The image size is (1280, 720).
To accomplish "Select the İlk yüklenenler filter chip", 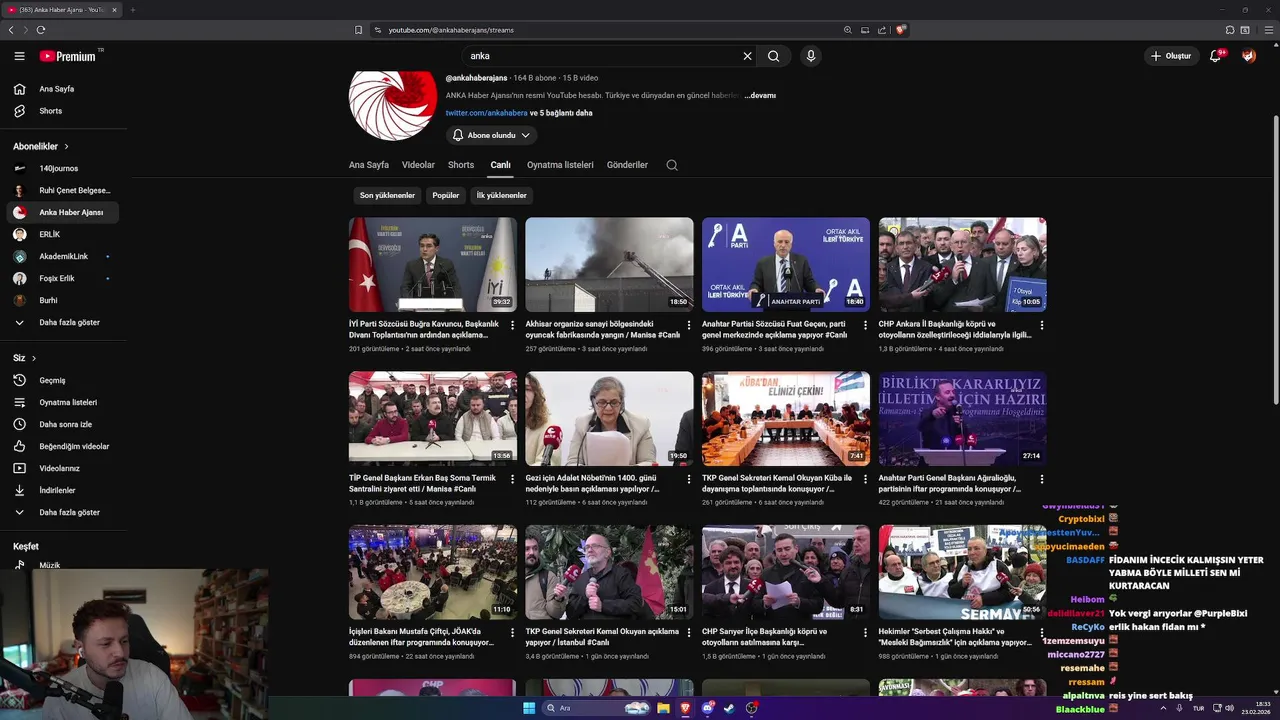I will (501, 196).
